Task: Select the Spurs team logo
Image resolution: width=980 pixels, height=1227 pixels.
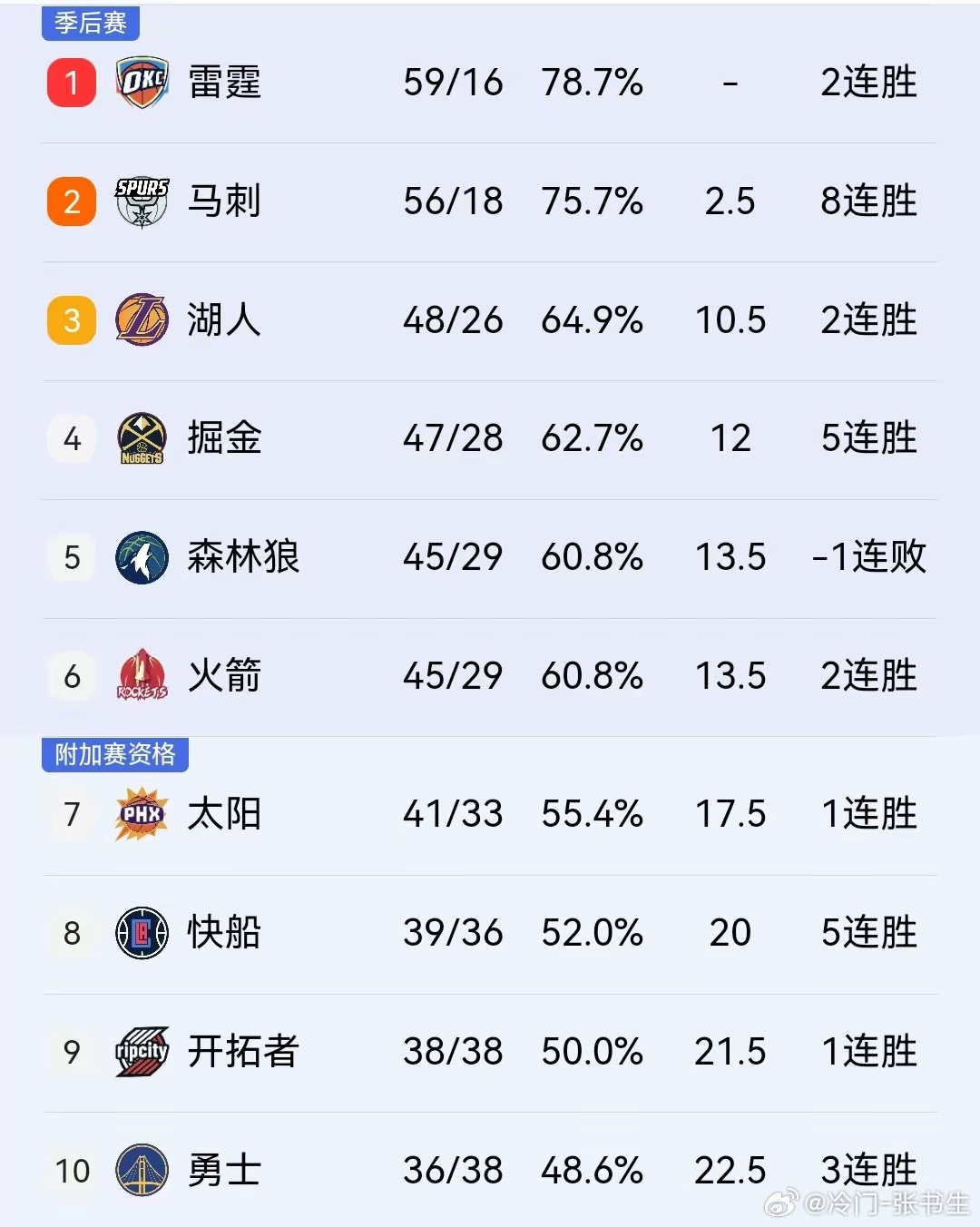Action: (141, 201)
